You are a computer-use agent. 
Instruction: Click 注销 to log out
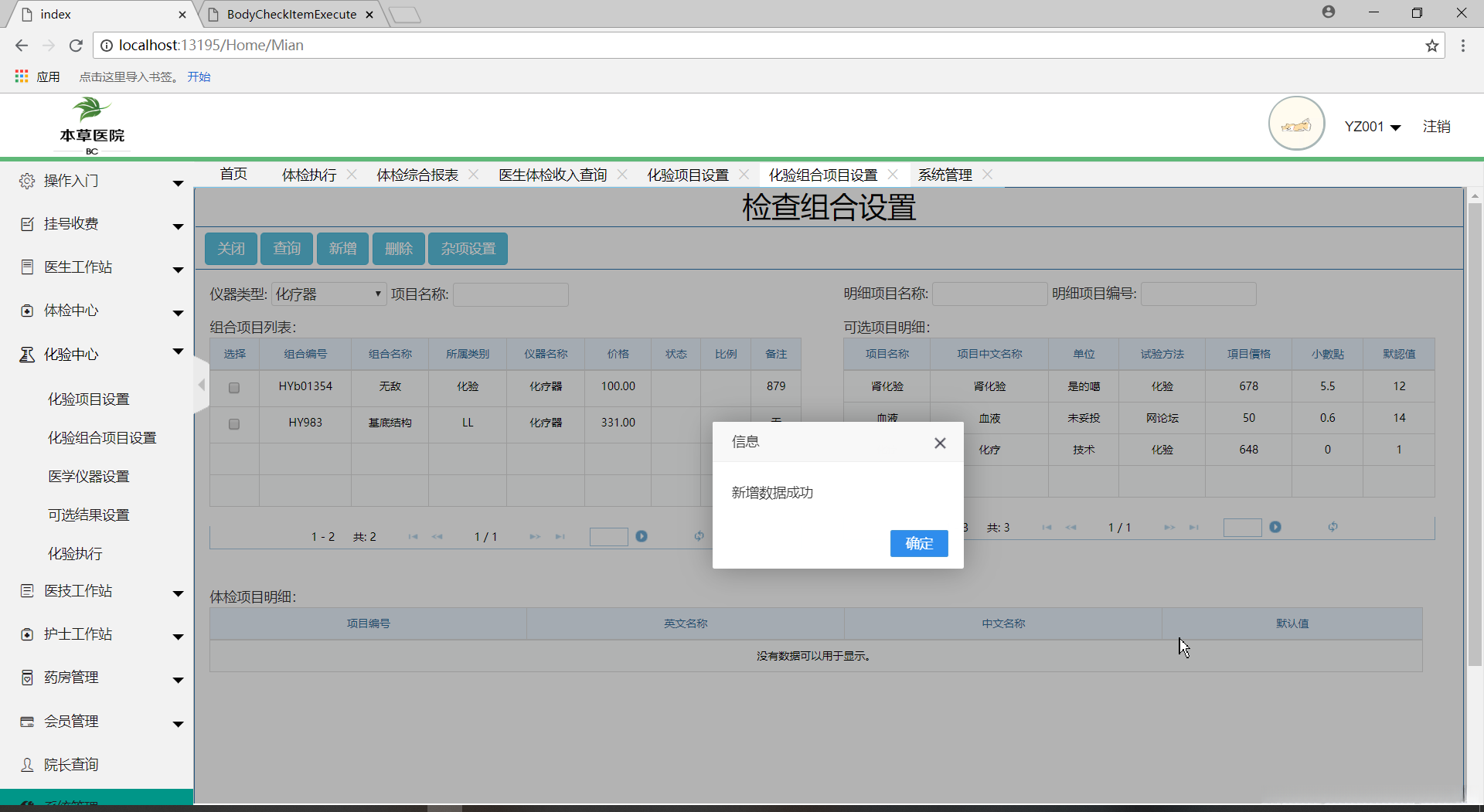click(1436, 127)
